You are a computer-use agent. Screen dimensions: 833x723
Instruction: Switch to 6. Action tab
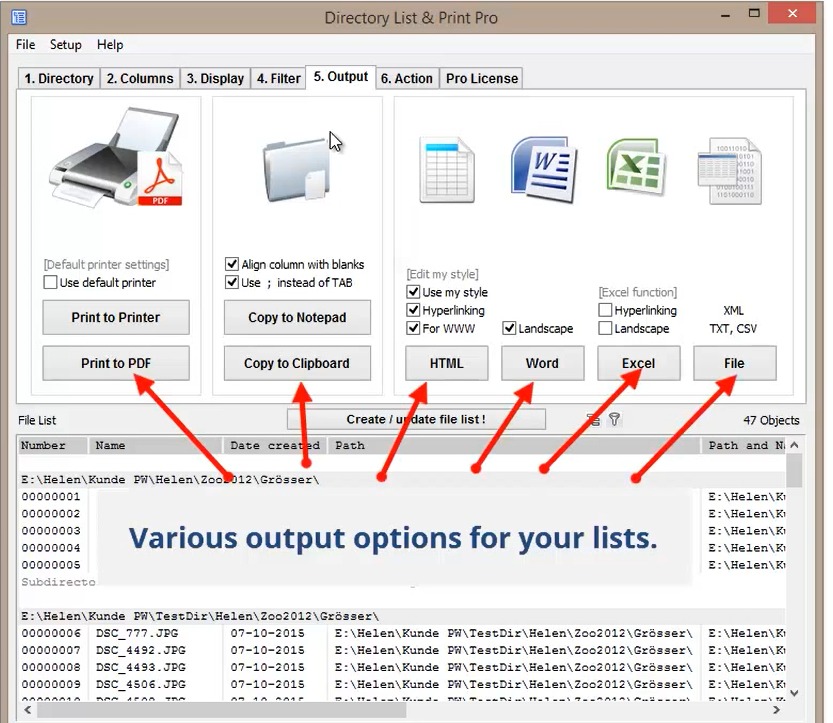407,79
